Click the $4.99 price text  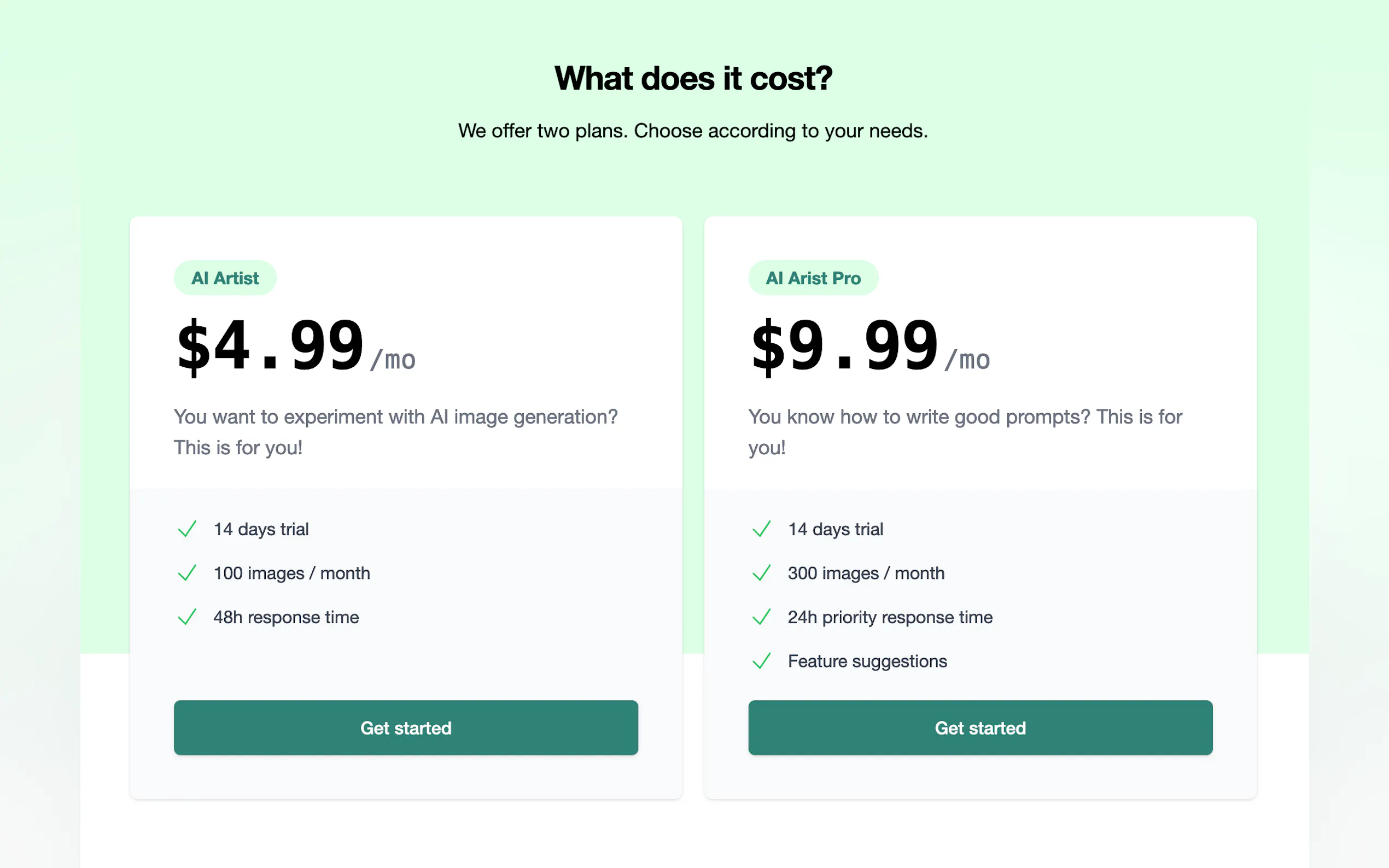[x=271, y=346]
